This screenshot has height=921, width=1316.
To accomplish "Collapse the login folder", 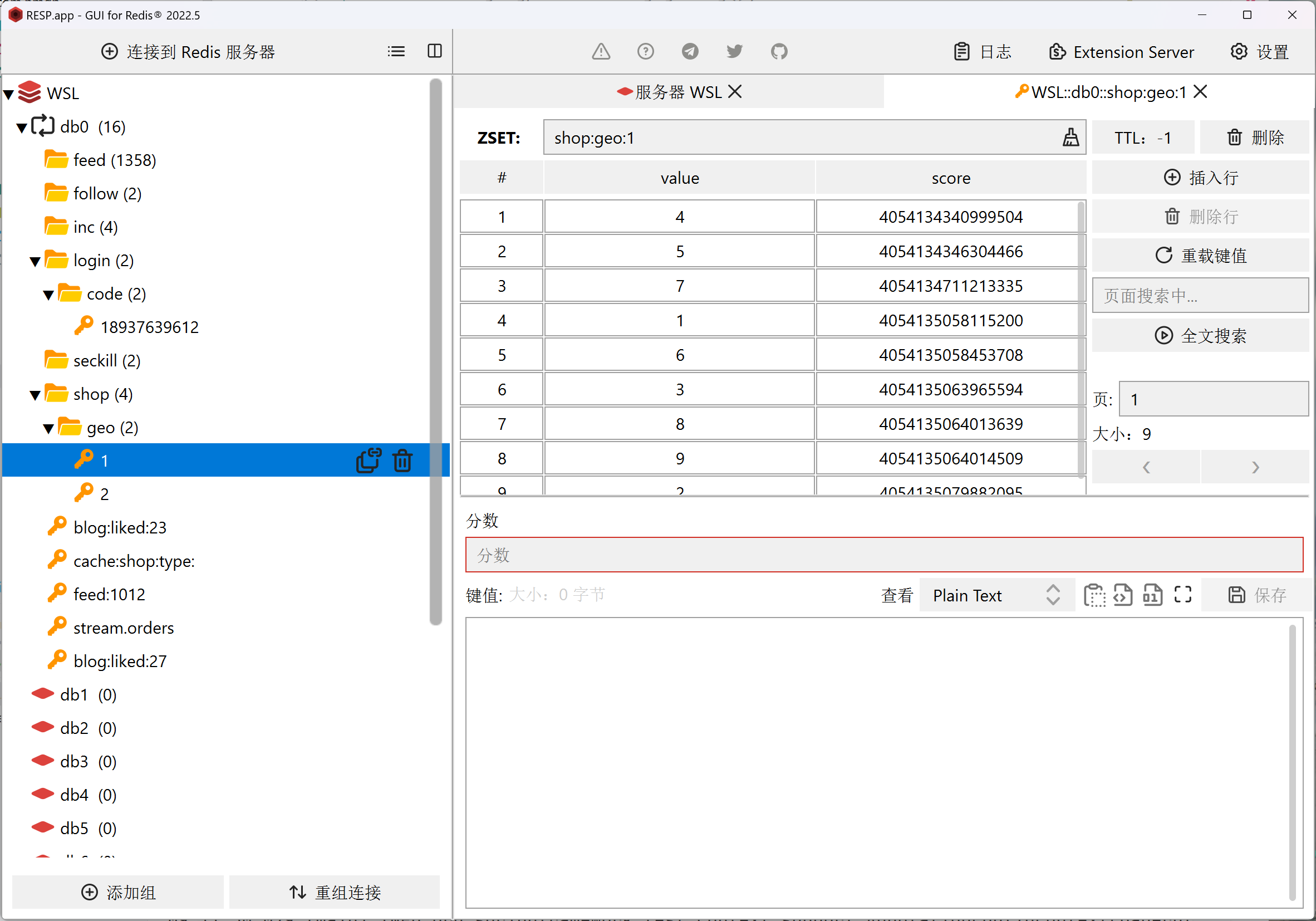I will click(x=35, y=261).
